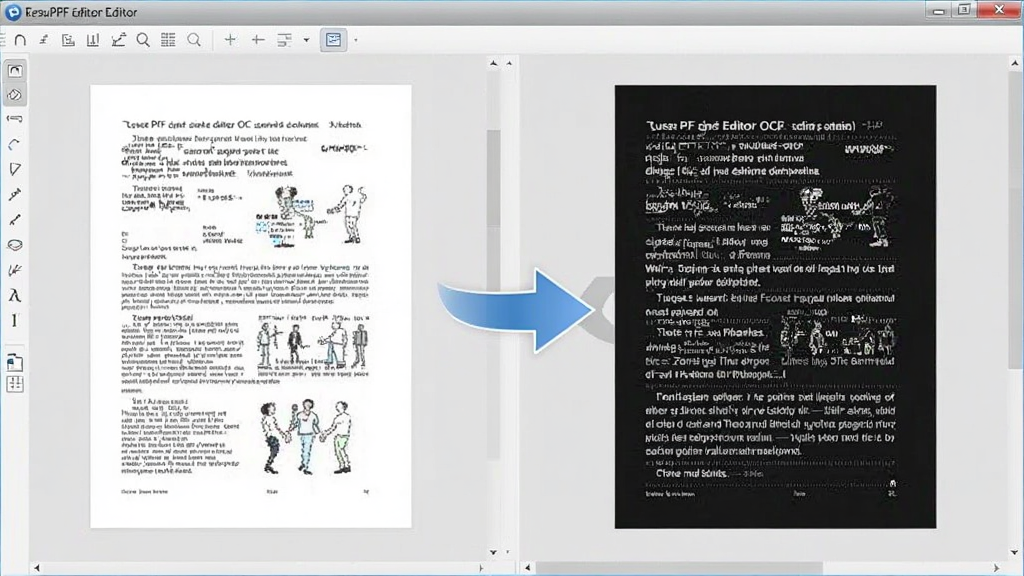Click the arch-shaped icon in the top toolbar
The image size is (1024, 576).
[20, 40]
